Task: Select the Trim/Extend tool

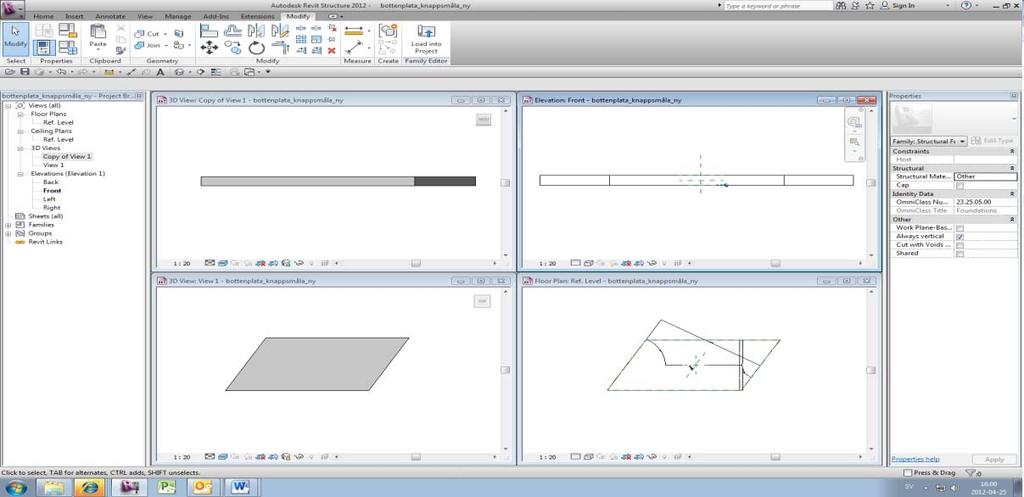Action: (x=280, y=47)
